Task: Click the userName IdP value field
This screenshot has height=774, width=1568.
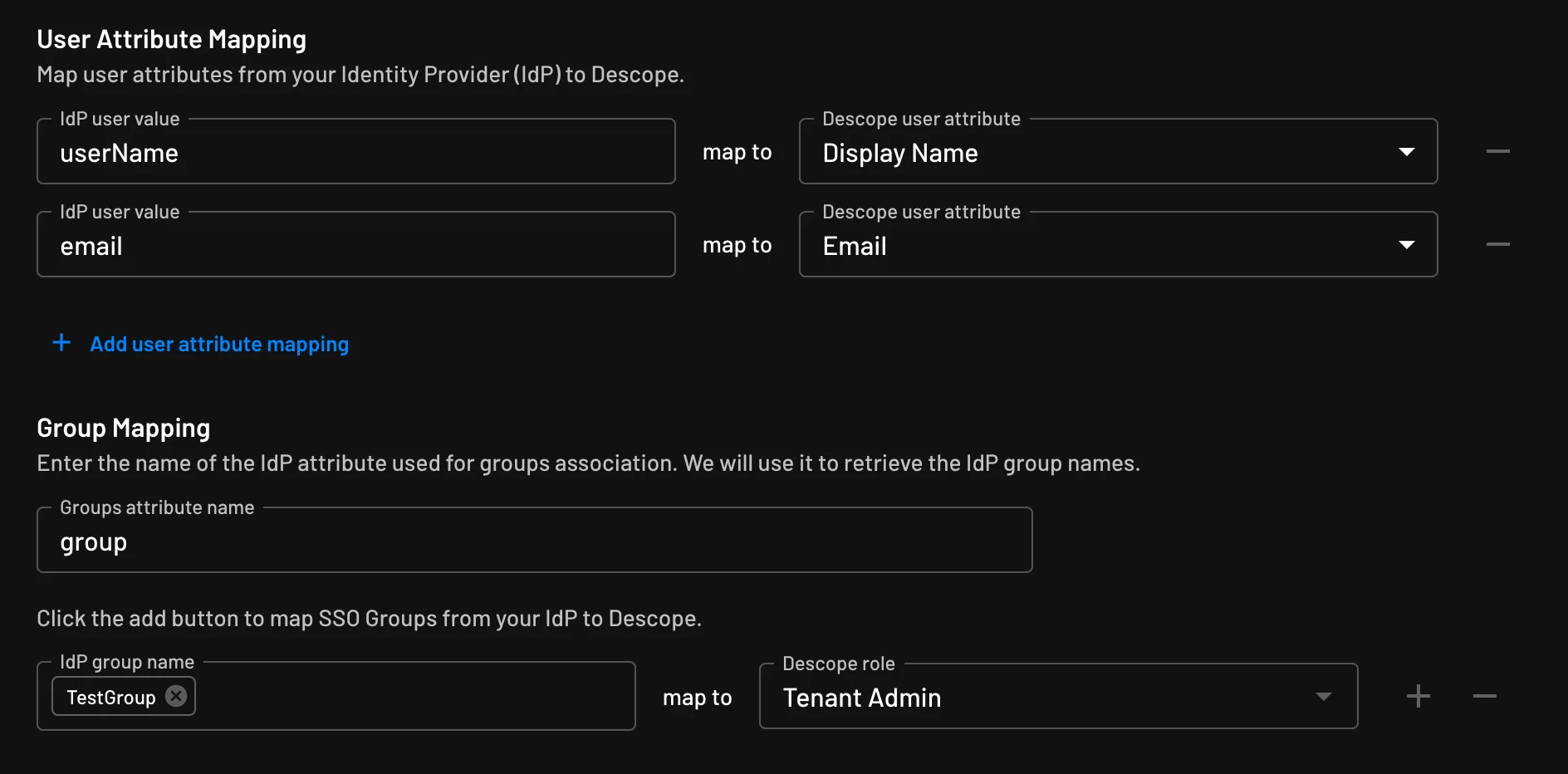Action: 355,153
